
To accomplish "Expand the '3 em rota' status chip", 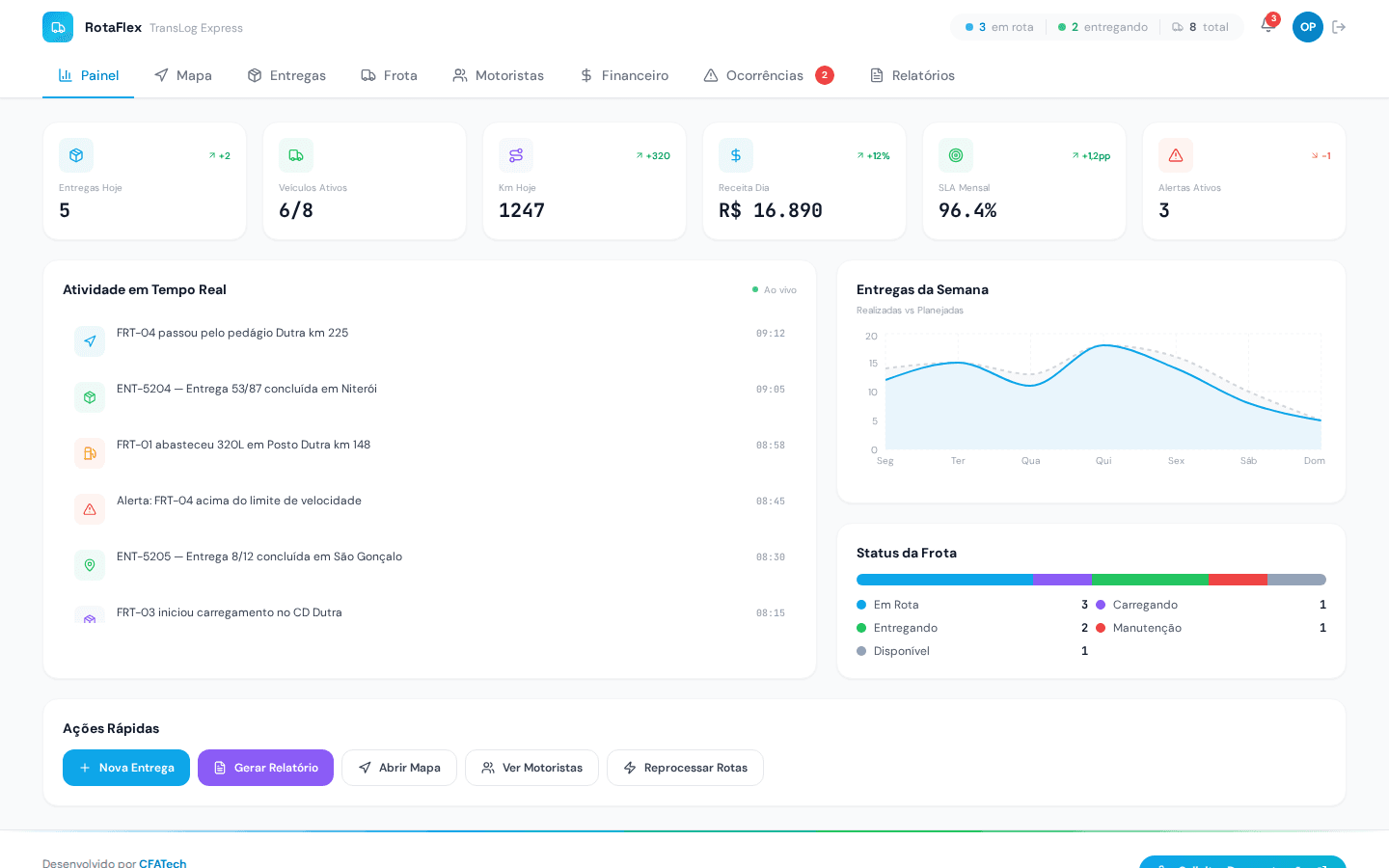I will coord(998,27).
